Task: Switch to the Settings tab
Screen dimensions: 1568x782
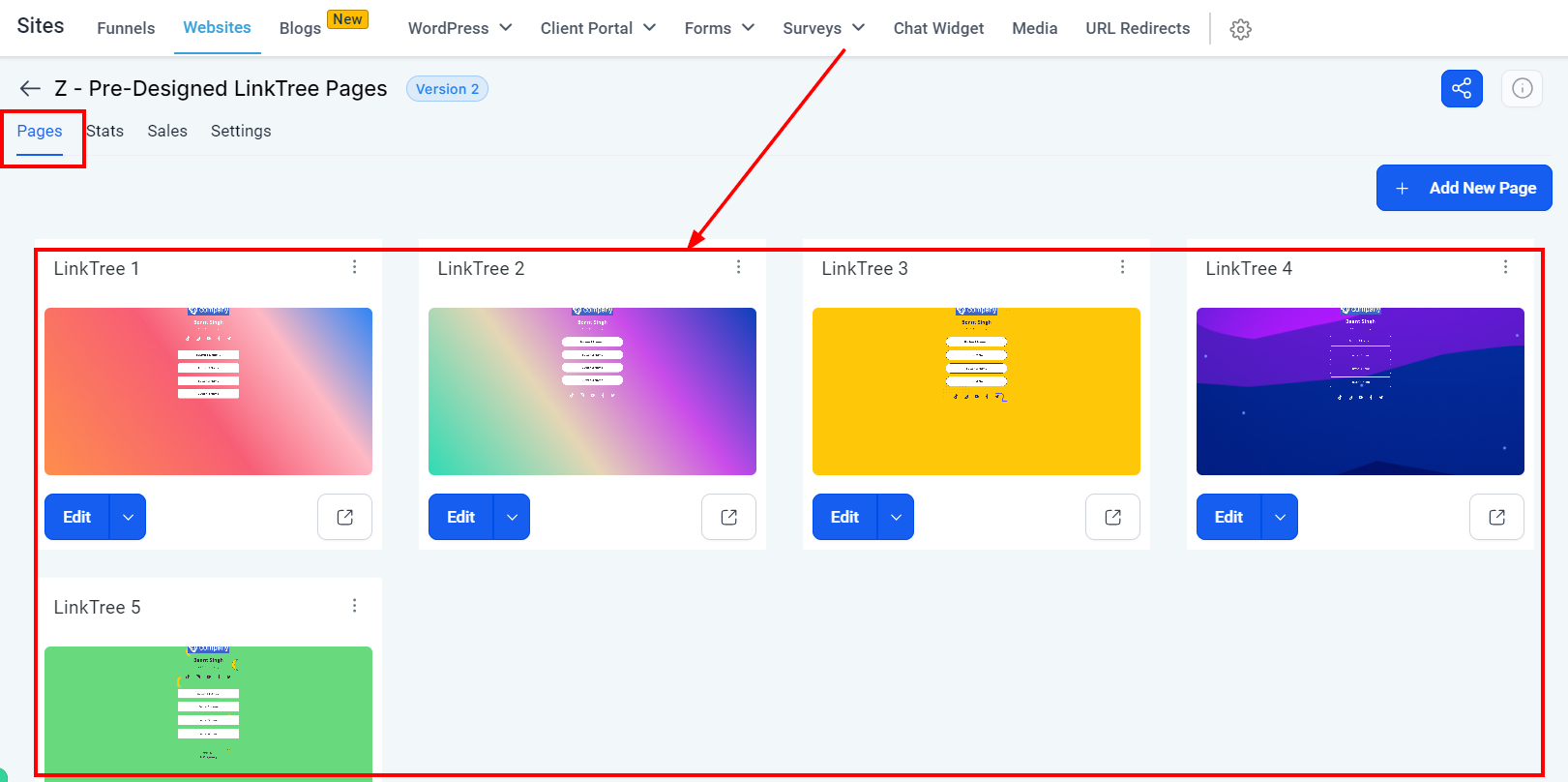Action: click(241, 131)
